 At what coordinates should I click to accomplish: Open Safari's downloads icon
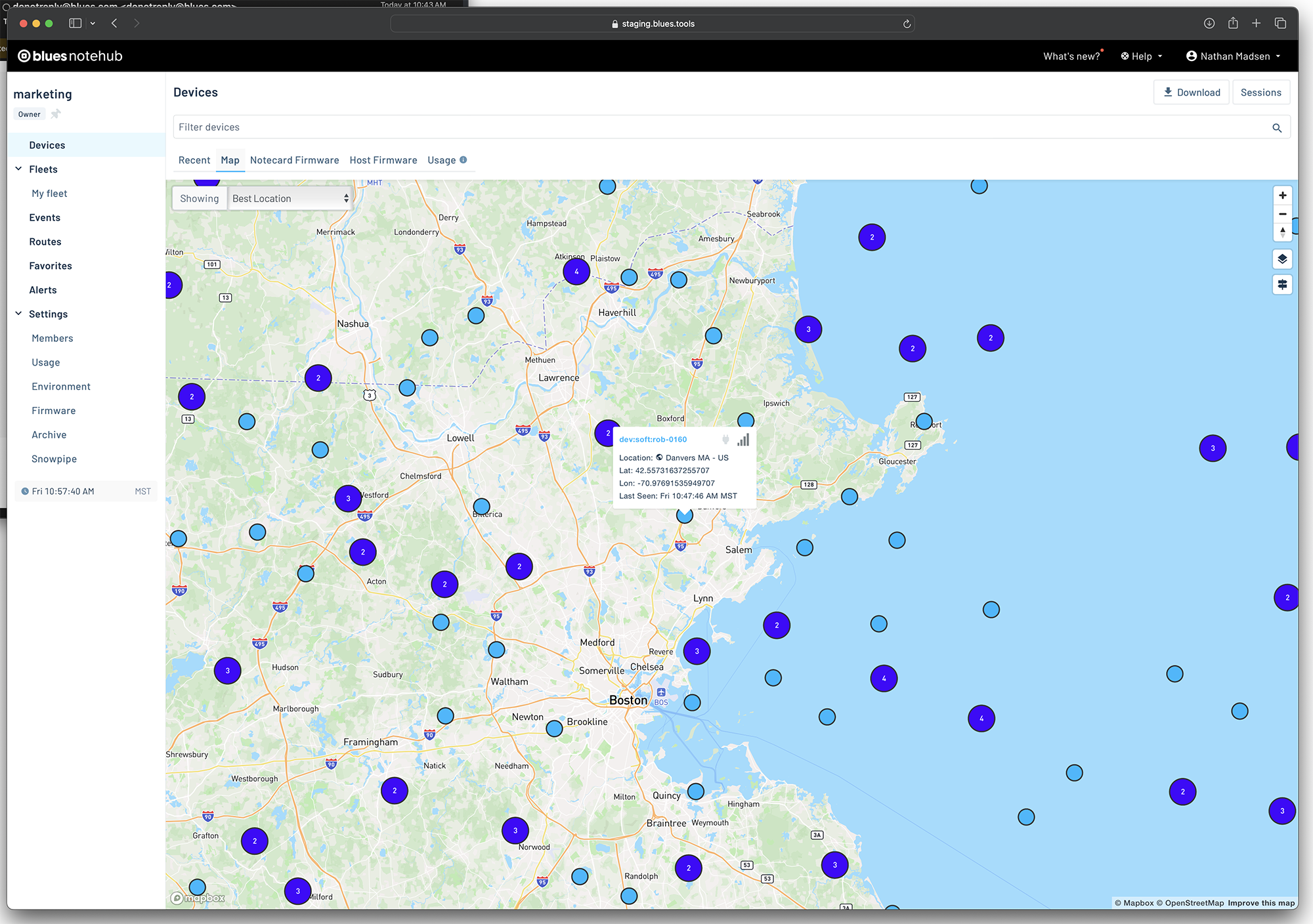(1209, 24)
